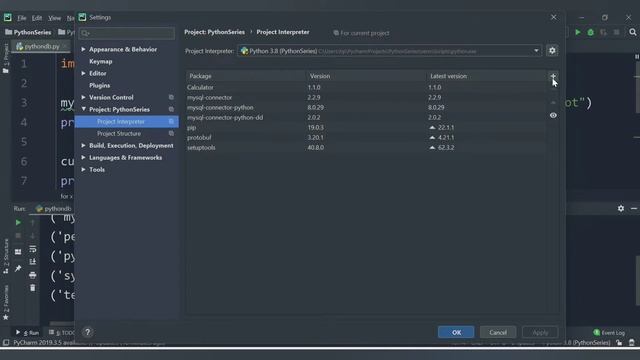This screenshot has height=360, width=640.
Task: Expand the Editor settings node
Action: click(83, 73)
